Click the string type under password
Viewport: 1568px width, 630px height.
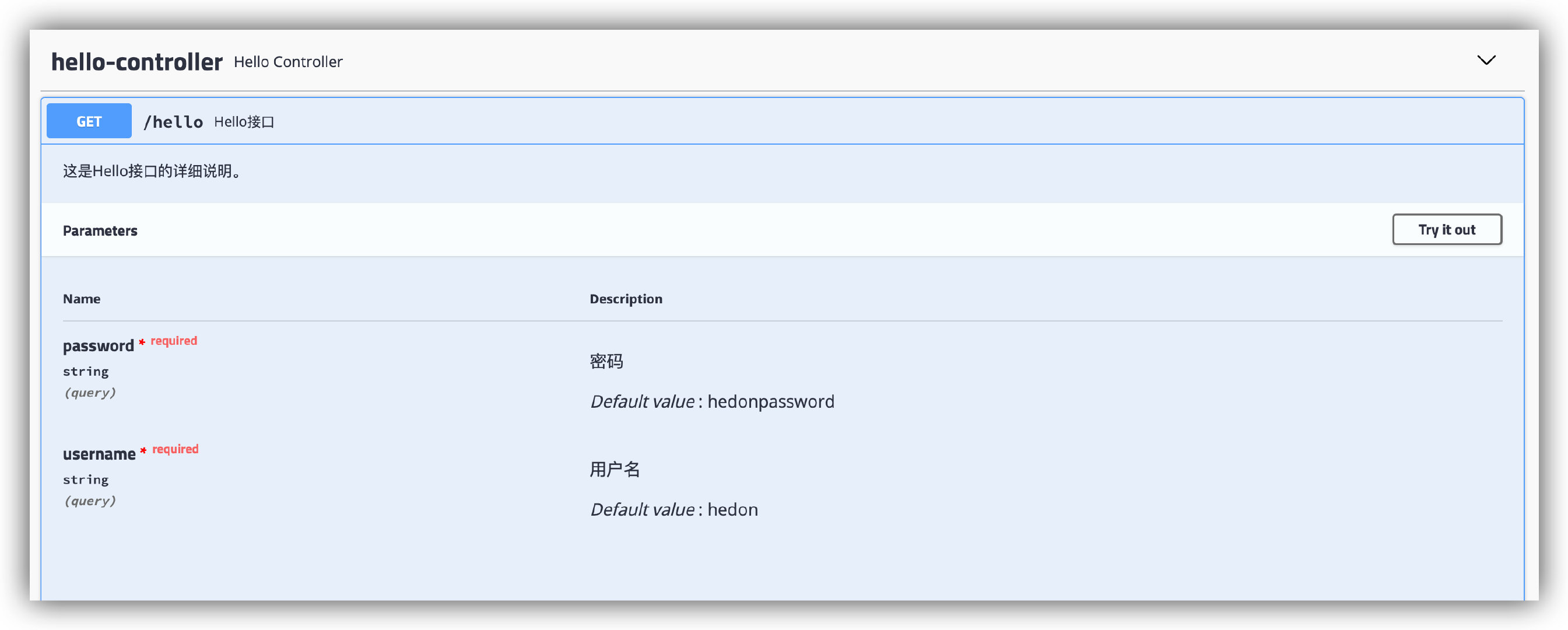pos(86,372)
